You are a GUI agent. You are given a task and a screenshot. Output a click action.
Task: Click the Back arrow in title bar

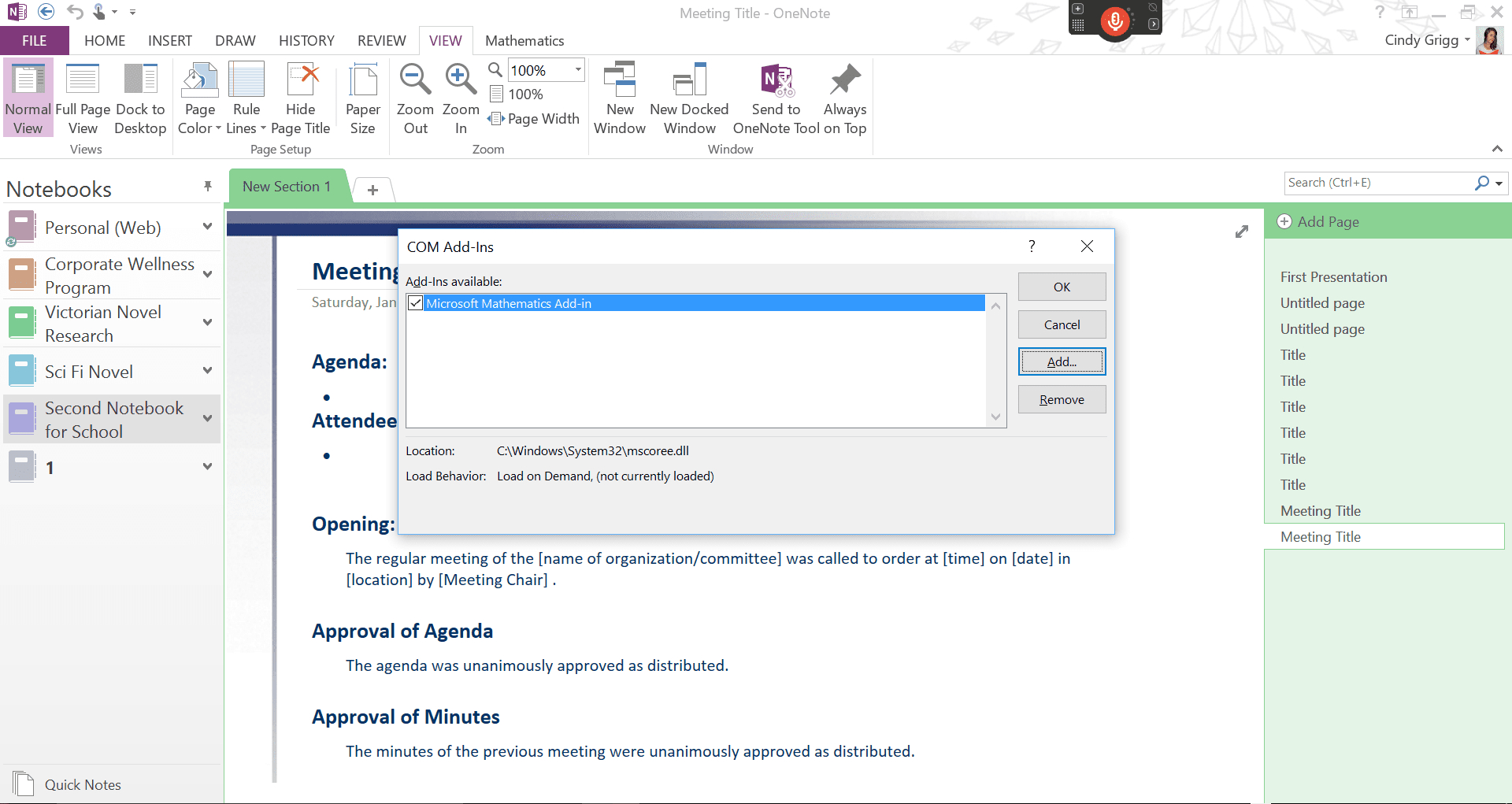[46, 12]
